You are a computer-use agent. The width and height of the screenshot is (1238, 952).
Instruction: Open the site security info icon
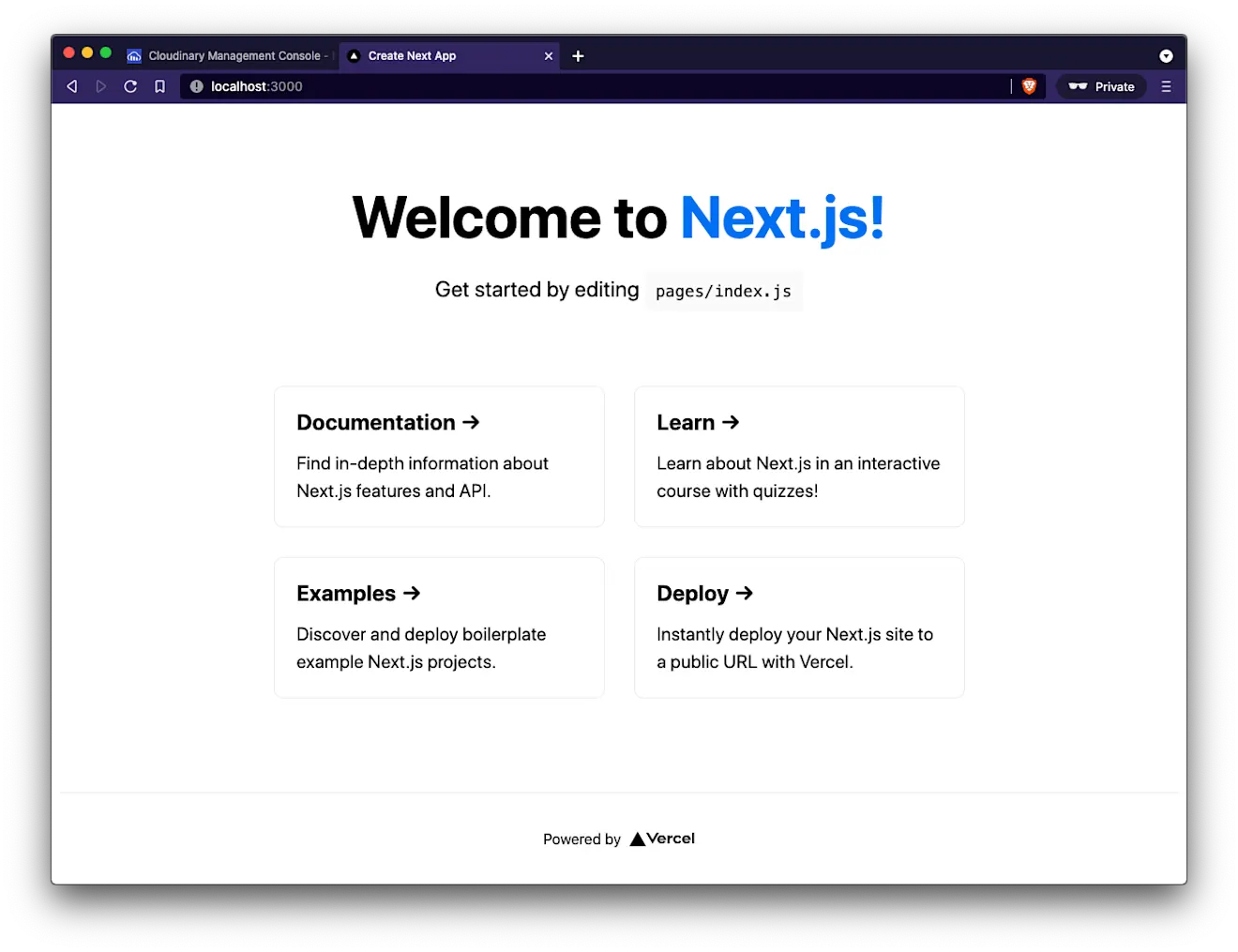click(x=197, y=86)
